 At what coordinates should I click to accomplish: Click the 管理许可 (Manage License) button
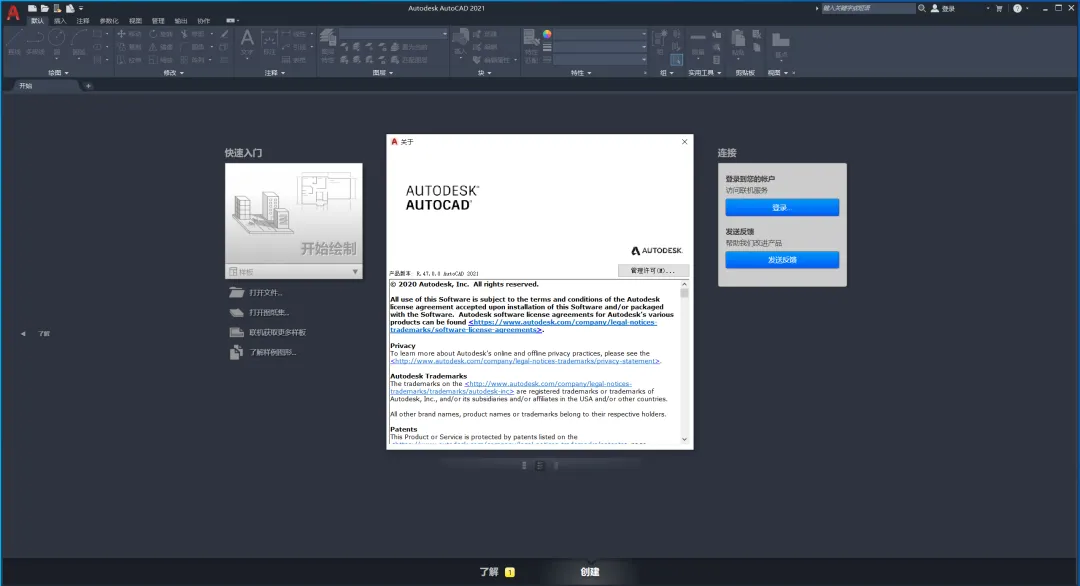653,271
